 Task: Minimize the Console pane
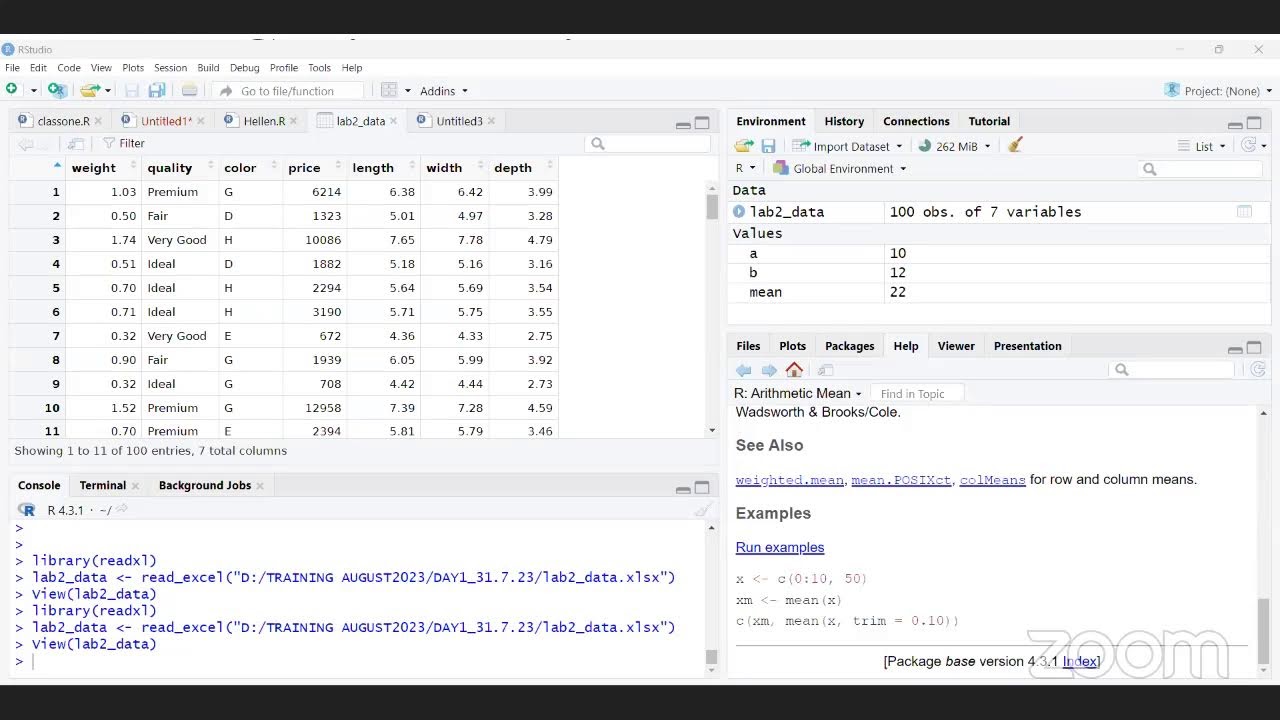683,488
